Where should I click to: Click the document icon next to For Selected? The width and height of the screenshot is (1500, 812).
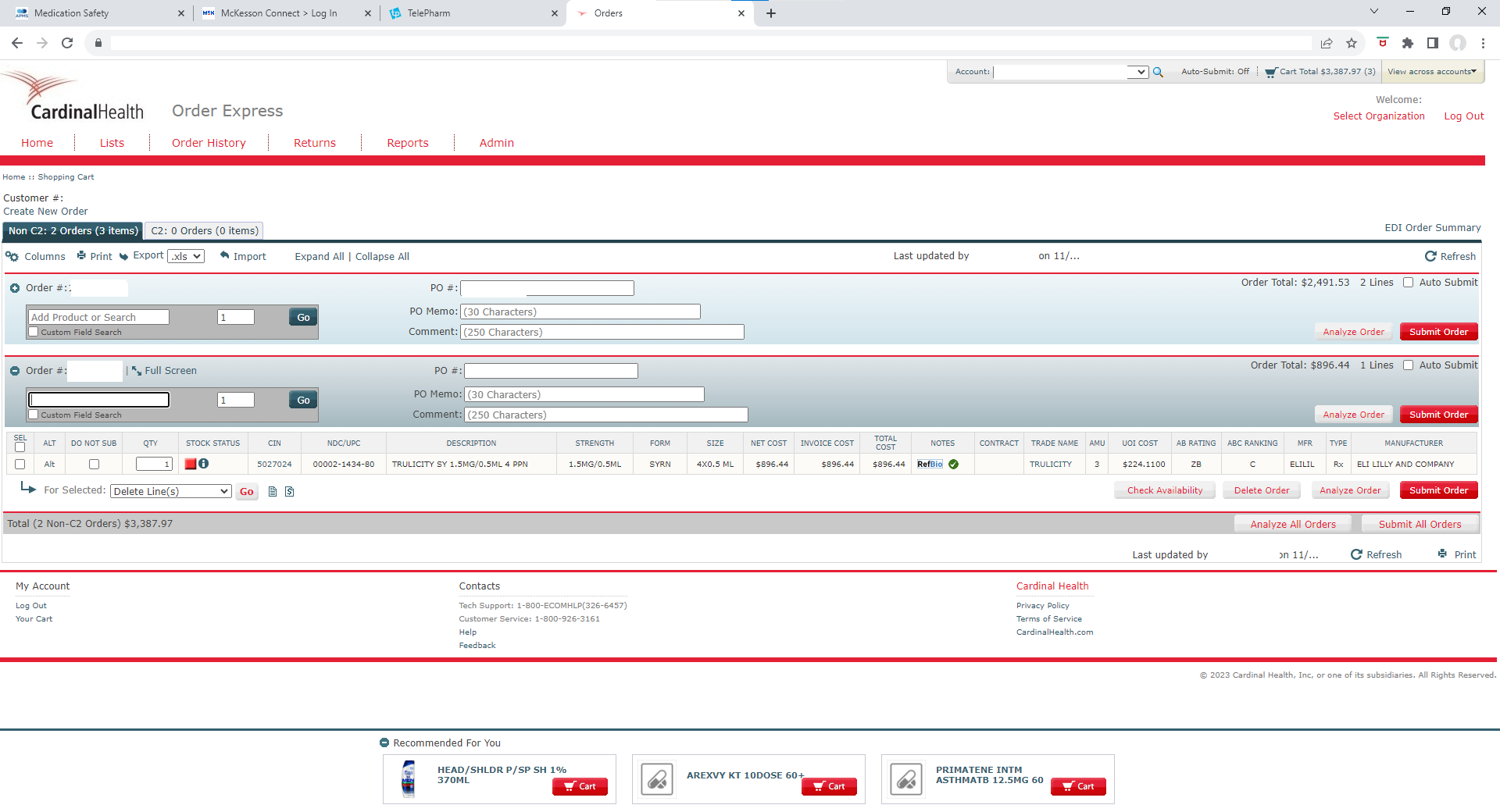pos(273,491)
